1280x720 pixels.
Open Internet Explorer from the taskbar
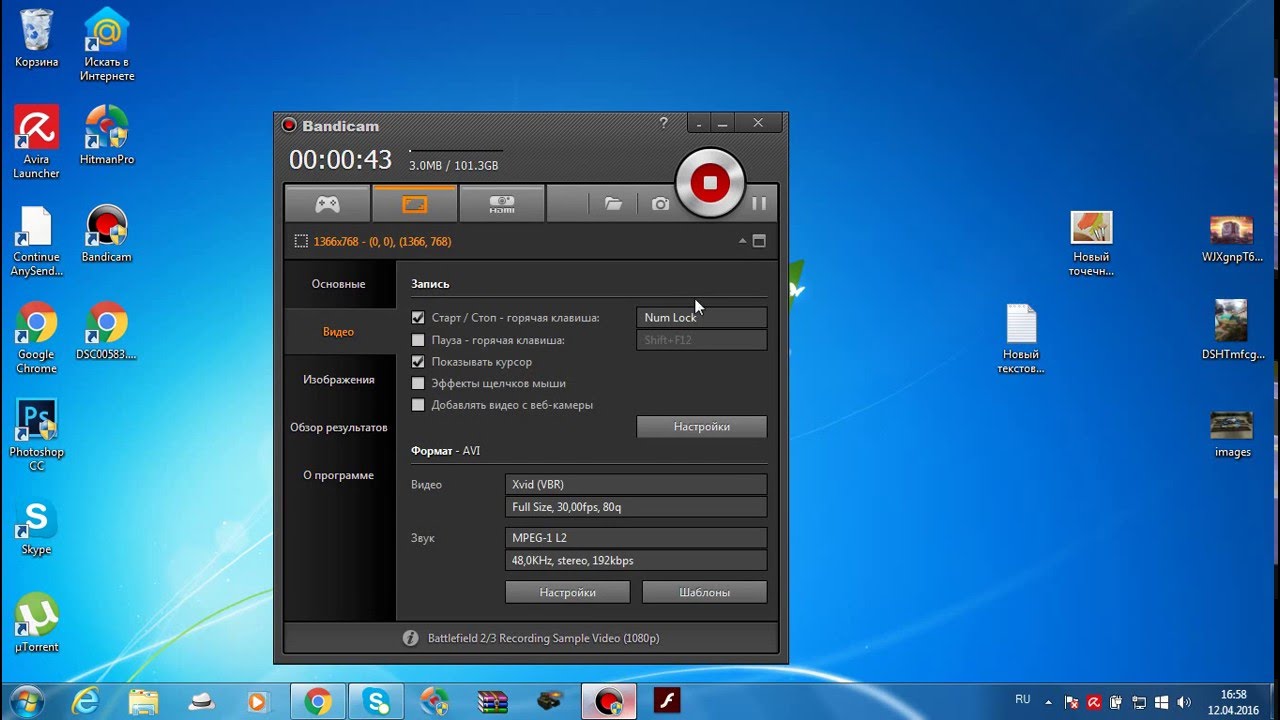coord(86,702)
